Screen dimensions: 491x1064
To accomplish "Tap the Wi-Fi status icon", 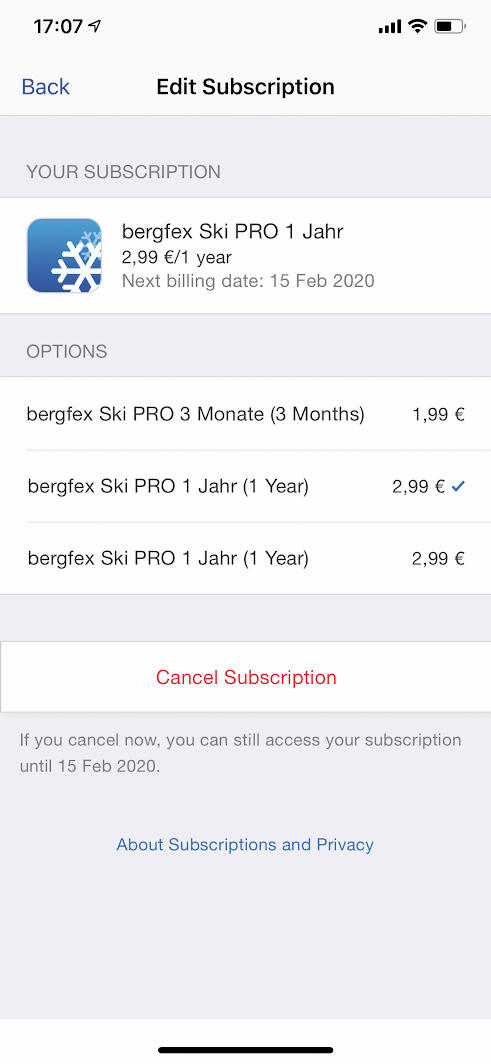I will pos(417,26).
